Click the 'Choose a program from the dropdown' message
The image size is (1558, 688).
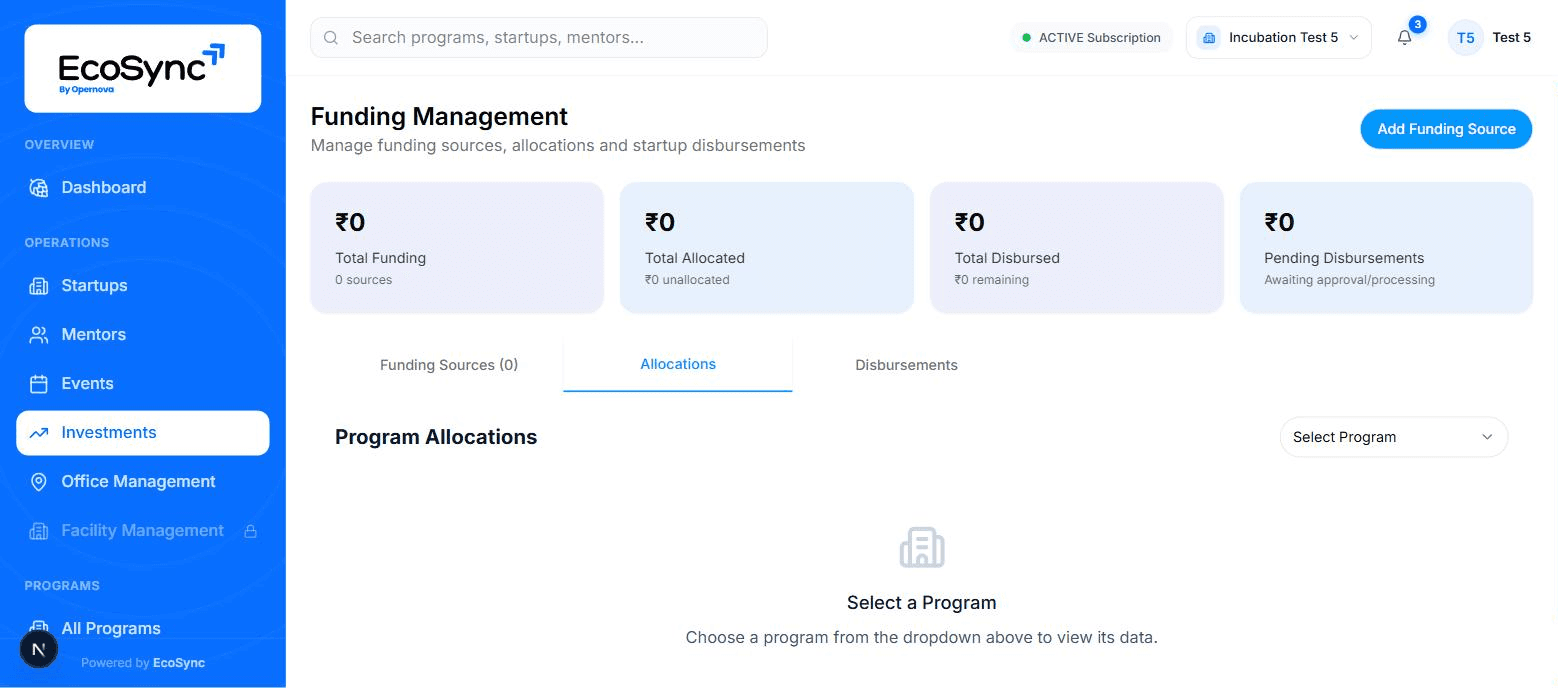tap(922, 638)
